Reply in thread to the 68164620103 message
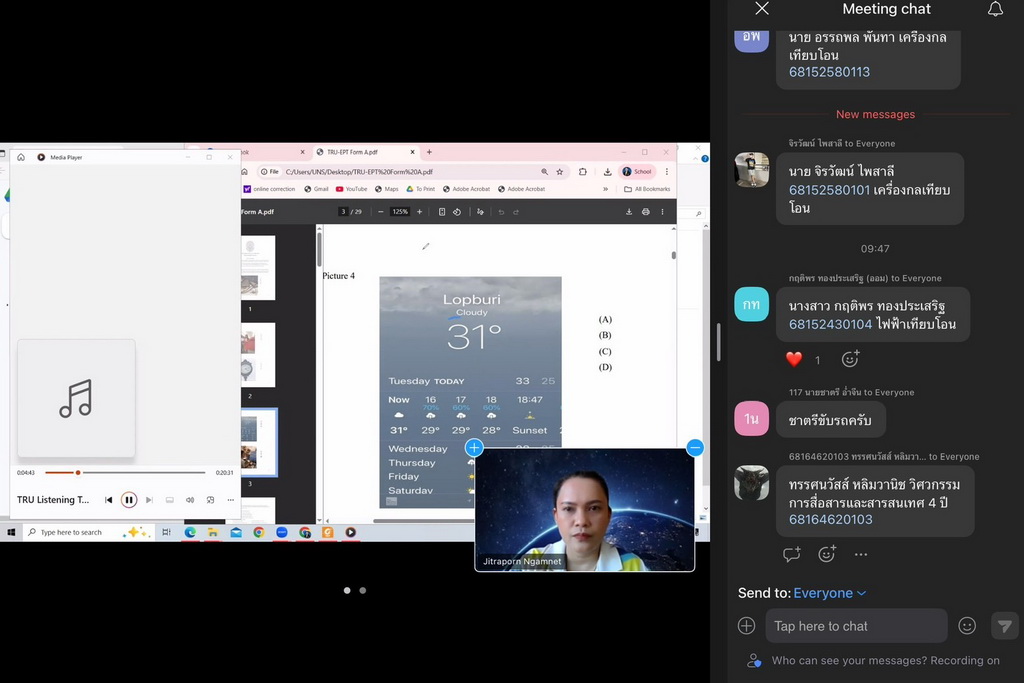 792,554
